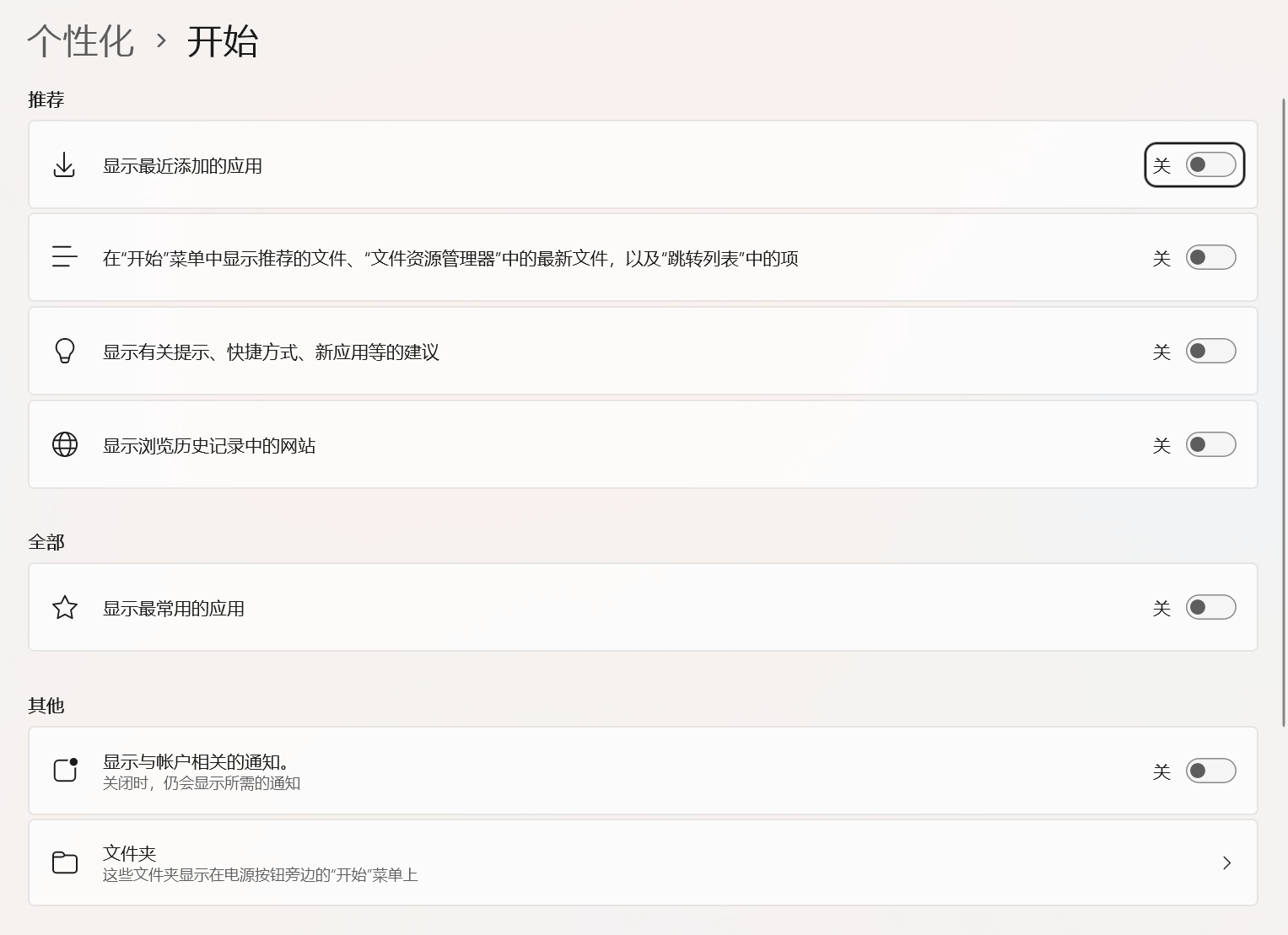Click the folder icon on the 文件夹 row
This screenshot has width=1288, height=935.
(x=65, y=862)
